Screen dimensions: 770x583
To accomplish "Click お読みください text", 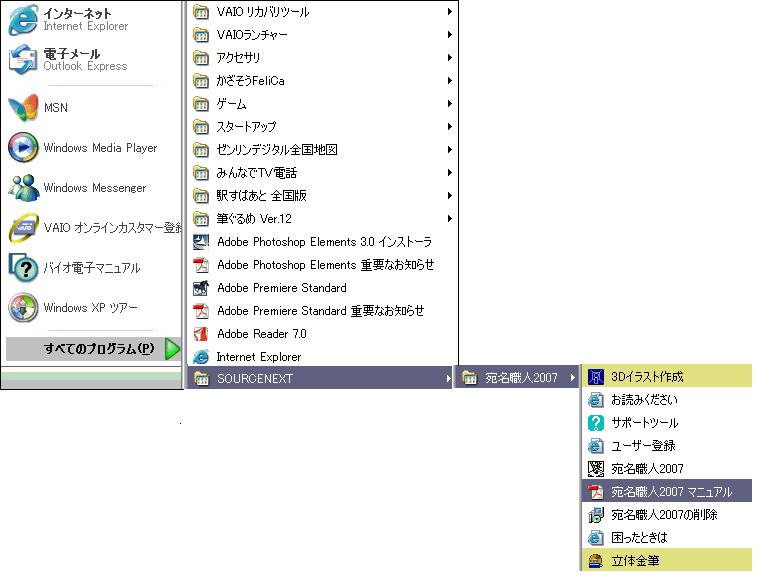I will click(x=644, y=400).
